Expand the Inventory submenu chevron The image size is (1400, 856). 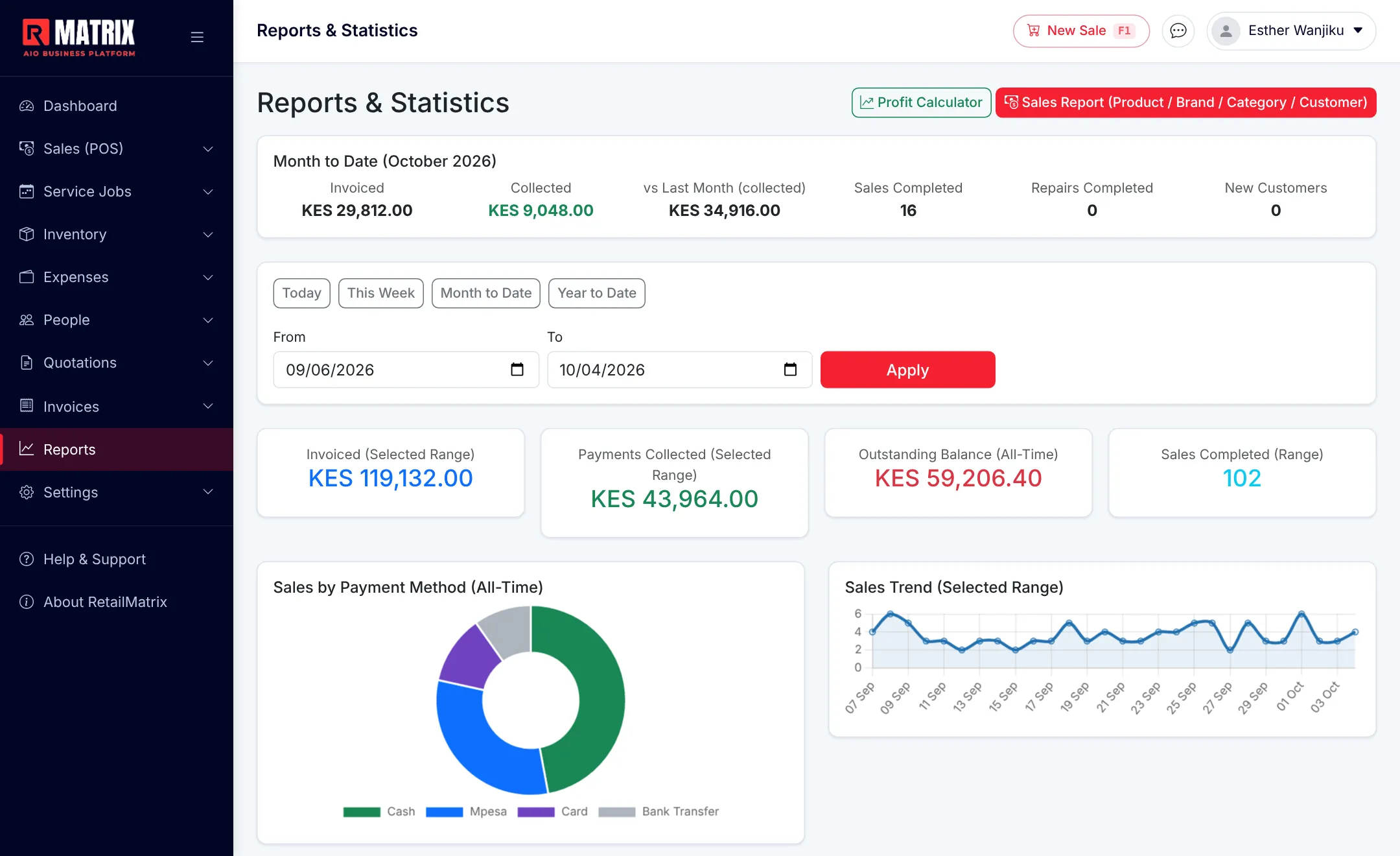208,234
